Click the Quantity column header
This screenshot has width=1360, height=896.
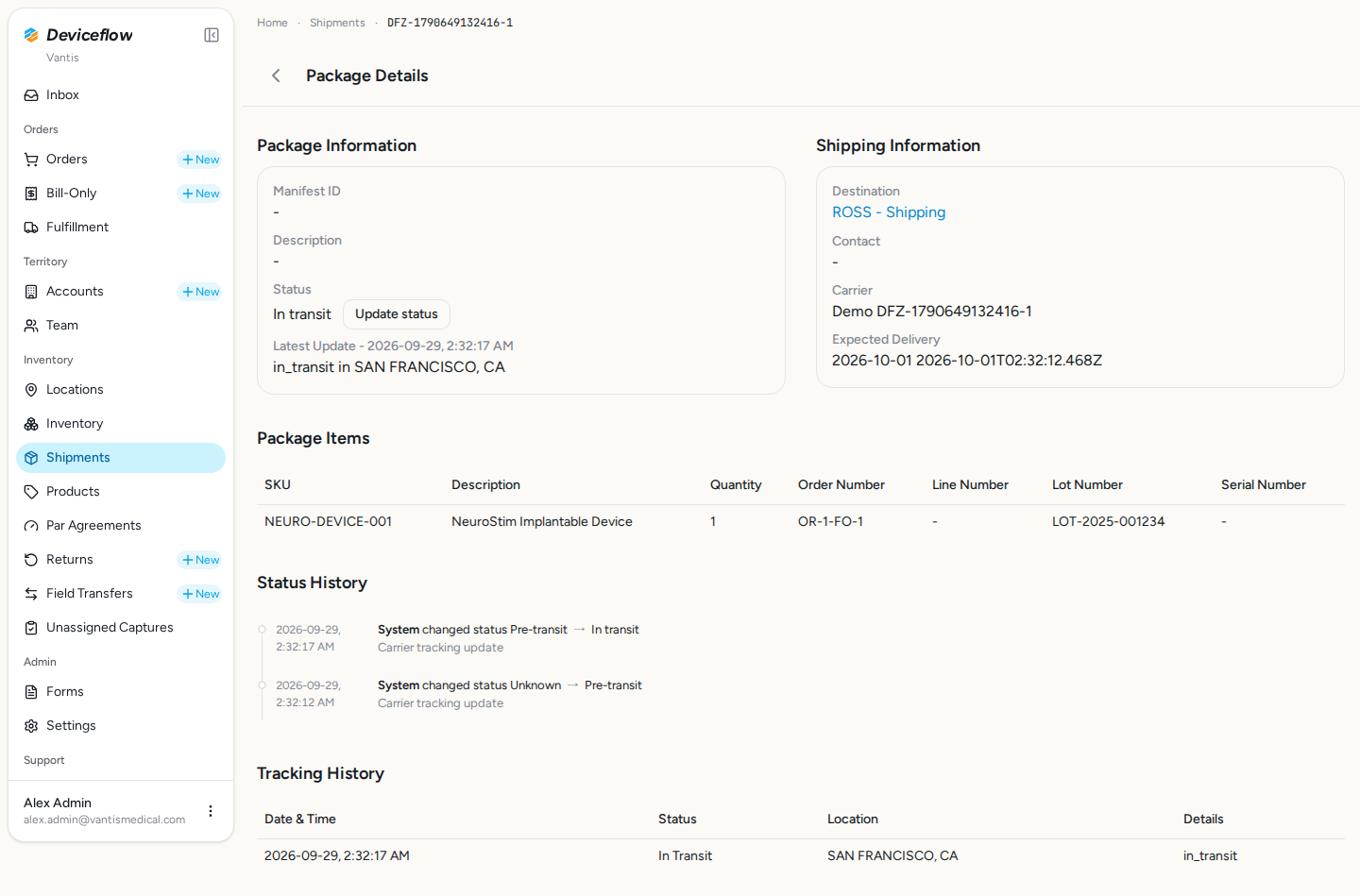point(735,484)
